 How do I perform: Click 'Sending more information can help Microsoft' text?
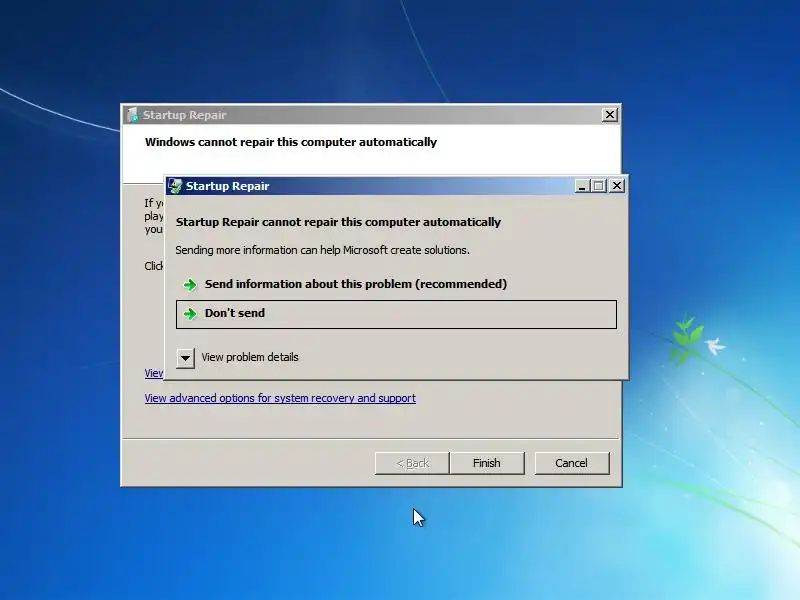(x=322, y=250)
